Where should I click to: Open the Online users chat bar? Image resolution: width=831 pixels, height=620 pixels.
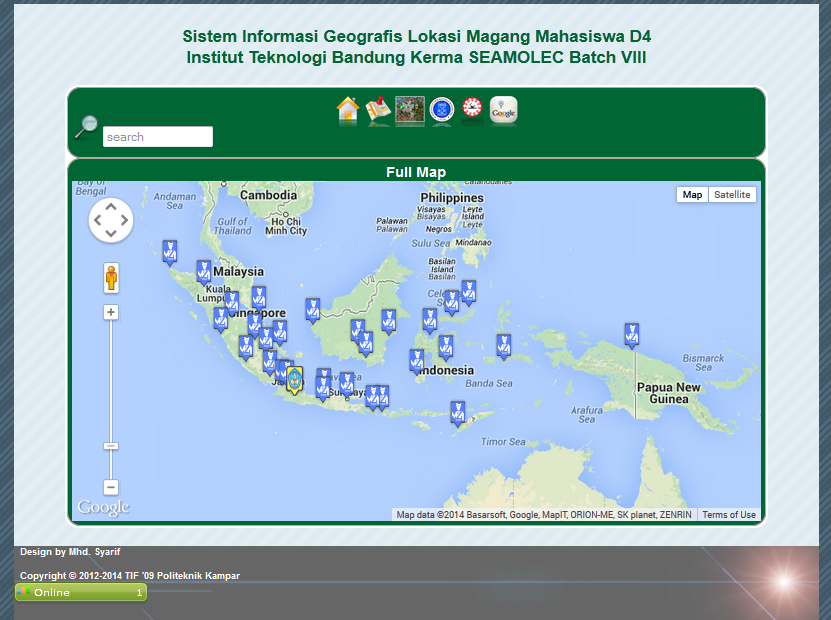(80, 593)
